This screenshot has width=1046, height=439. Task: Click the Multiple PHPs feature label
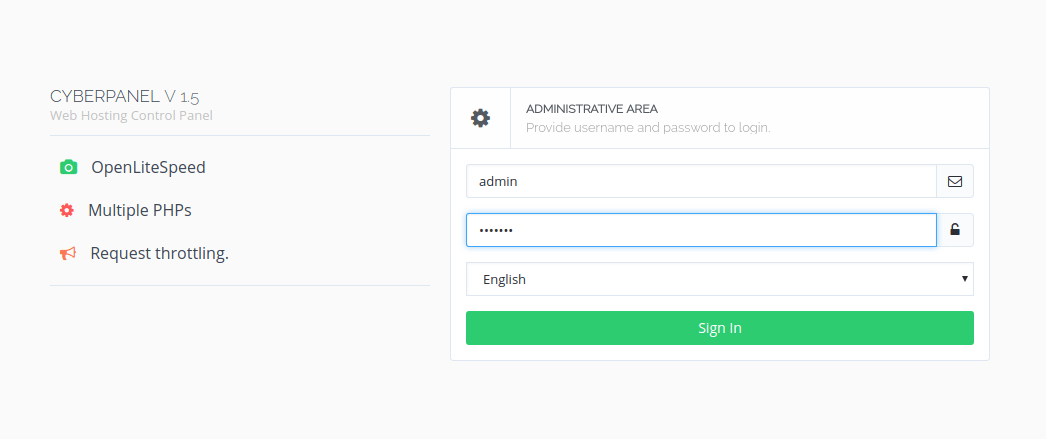[139, 210]
